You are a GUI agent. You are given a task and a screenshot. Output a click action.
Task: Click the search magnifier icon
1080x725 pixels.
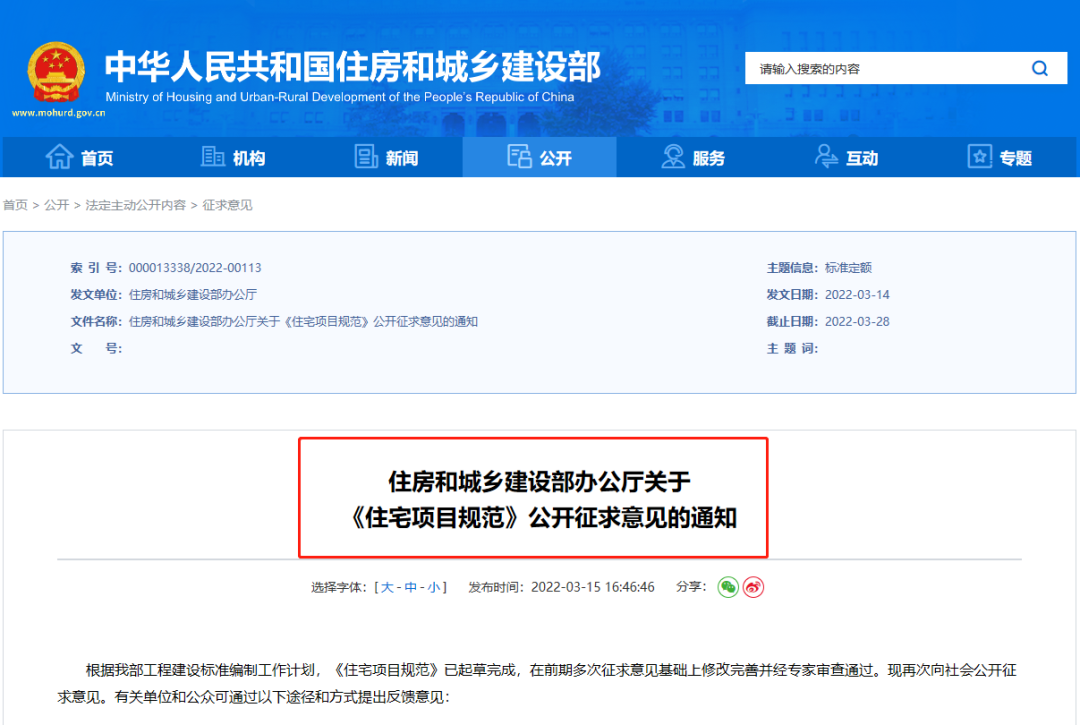tap(1039, 68)
